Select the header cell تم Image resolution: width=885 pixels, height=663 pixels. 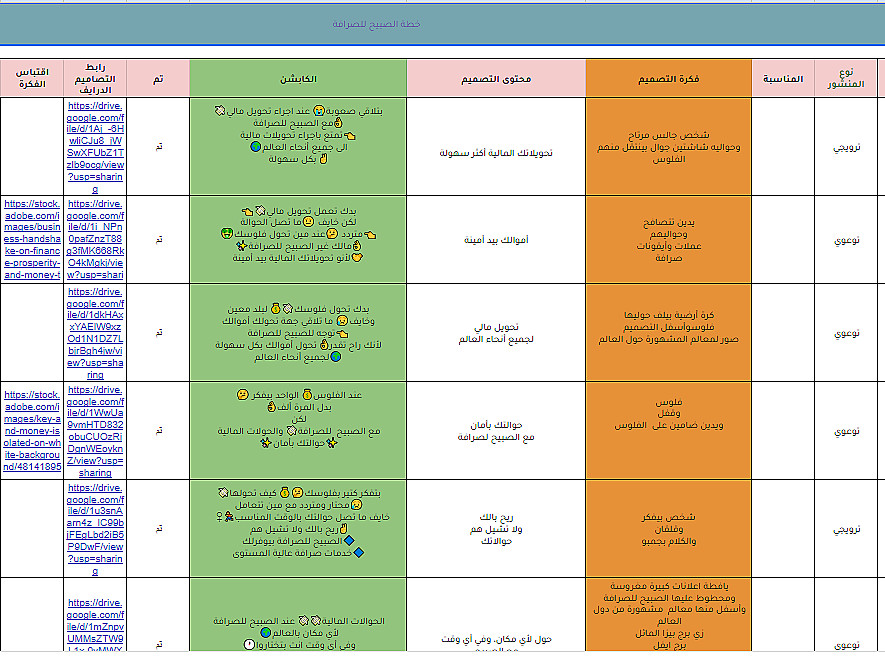[158, 78]
